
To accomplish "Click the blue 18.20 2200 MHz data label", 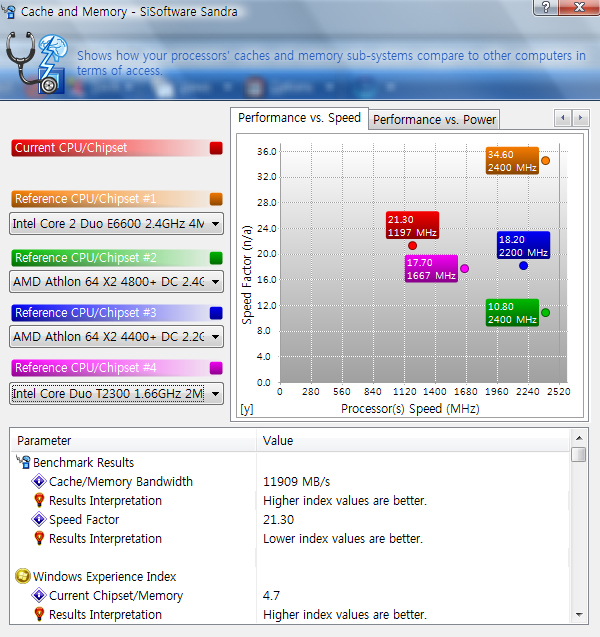I will point(523,245).
